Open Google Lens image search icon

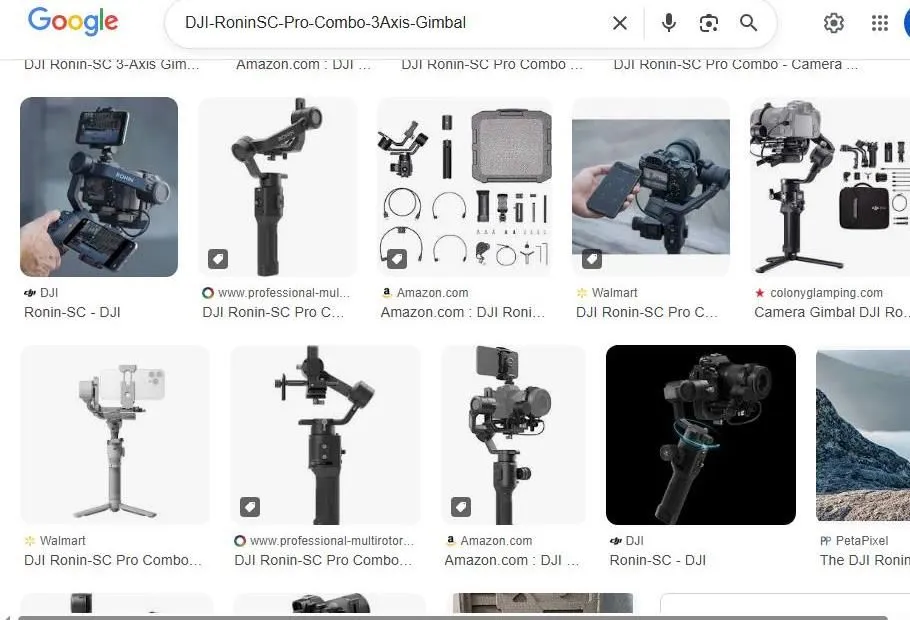(709, 23)
